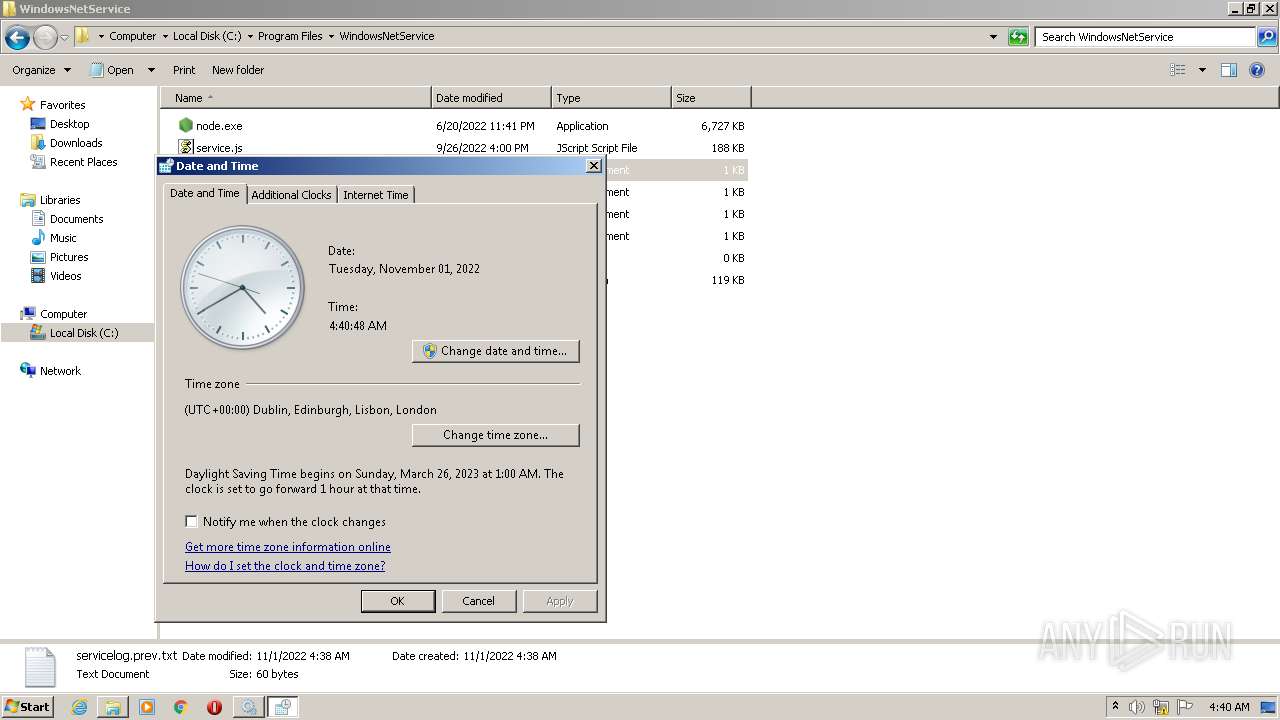The image size is (1280, 720).
Task: Open Documents library
Action: (76, 219)
